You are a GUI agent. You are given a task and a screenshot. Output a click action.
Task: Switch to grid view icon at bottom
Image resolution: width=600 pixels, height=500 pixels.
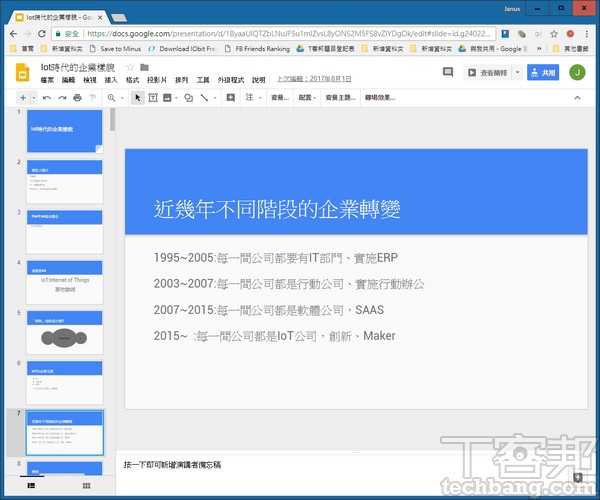pos(86,485)
